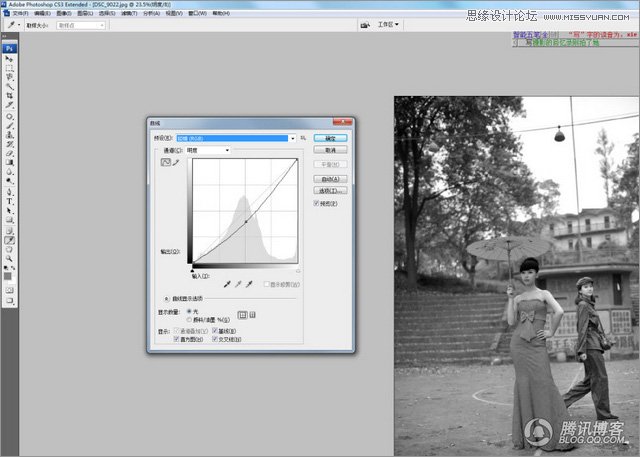
Task: Select the Rectangle shape tool
Action: point(9,220)
